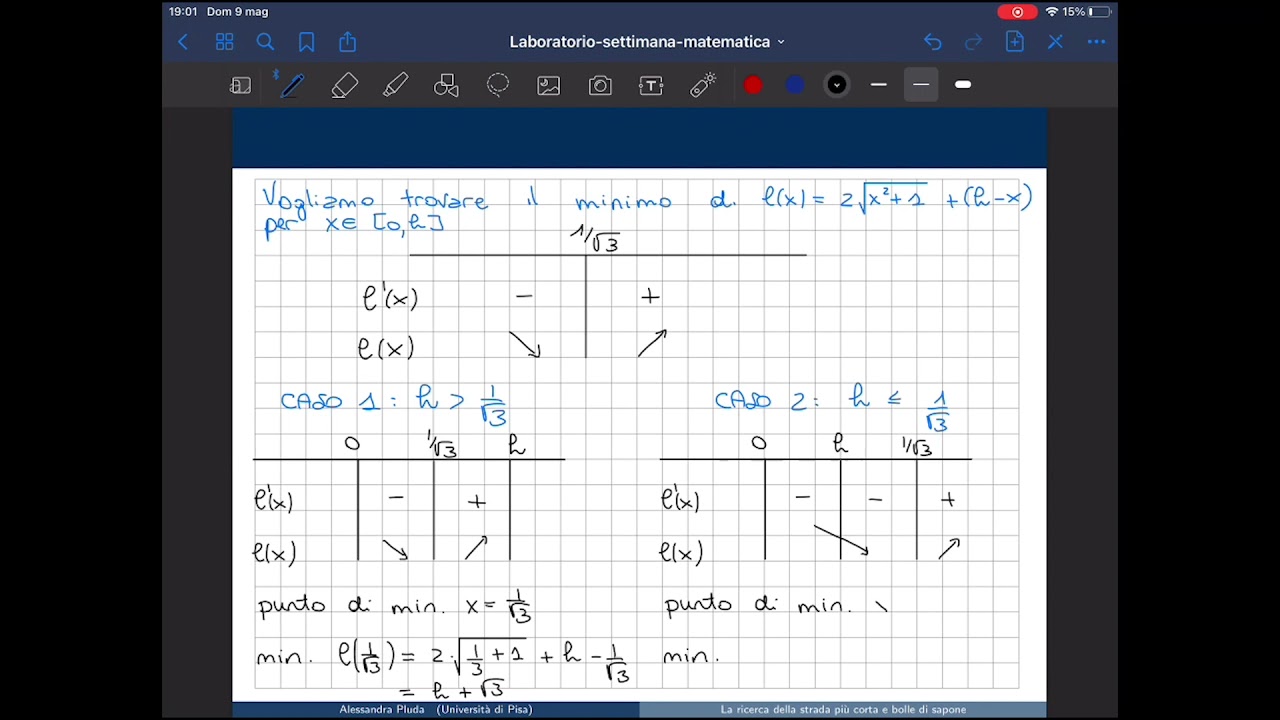Open the Camera tool
This screenshot has width=1280, height=720.
click(600, 86)
